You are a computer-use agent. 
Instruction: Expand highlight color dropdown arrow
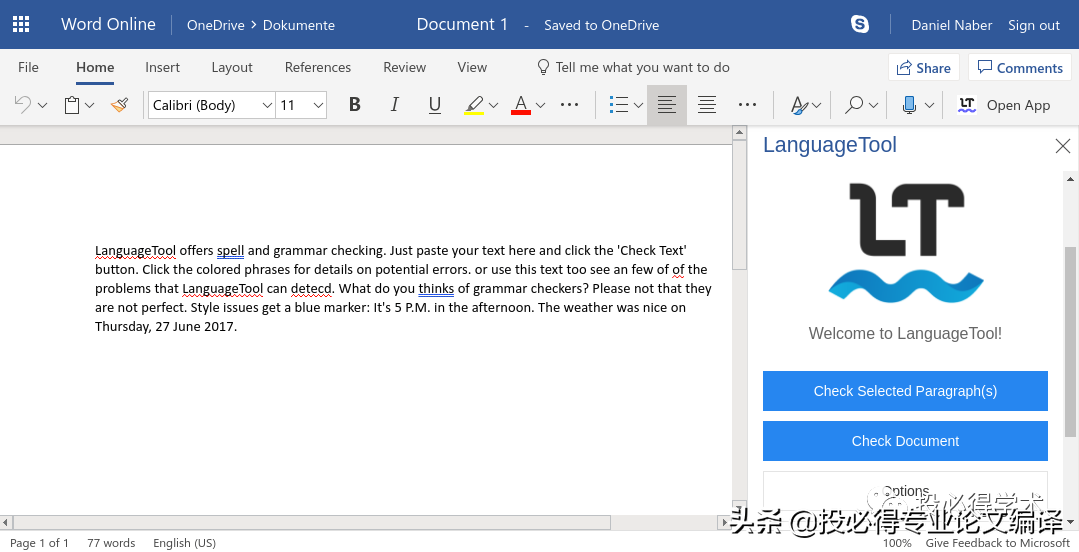coord(493,105)
